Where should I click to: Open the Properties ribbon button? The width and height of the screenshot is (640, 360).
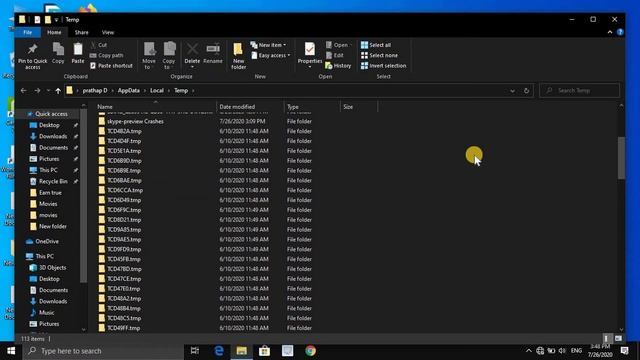[310, 56]
